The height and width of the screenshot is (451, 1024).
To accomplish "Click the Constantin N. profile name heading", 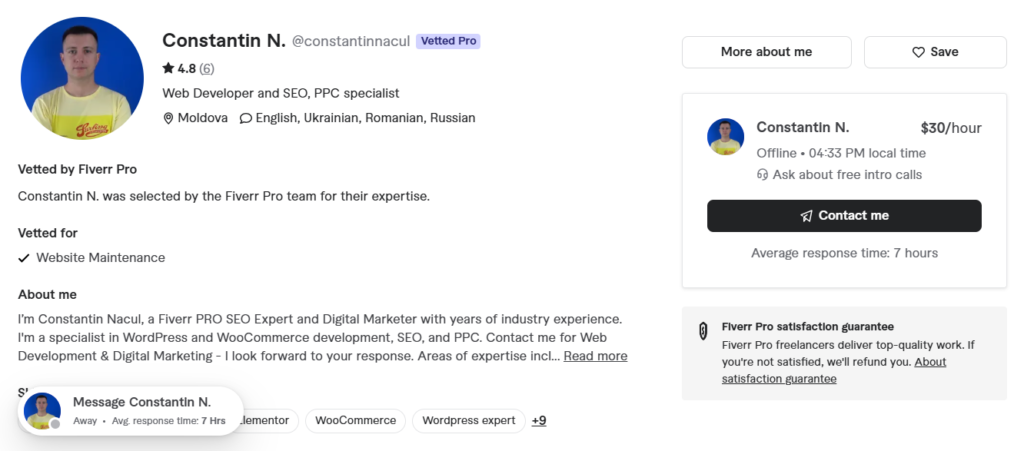I will [x=224, y=40].
